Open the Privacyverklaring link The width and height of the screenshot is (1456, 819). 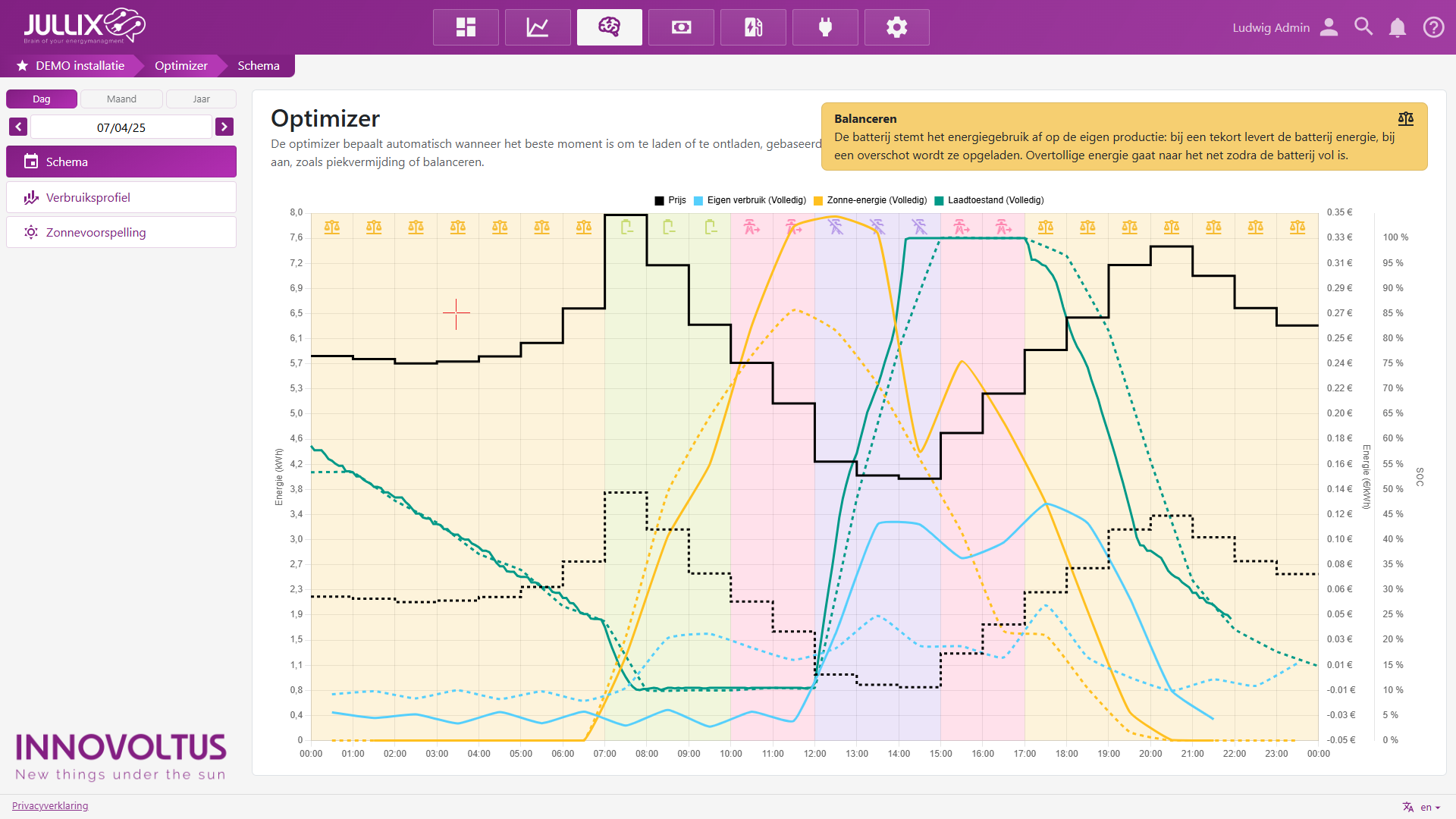[50, 805]
